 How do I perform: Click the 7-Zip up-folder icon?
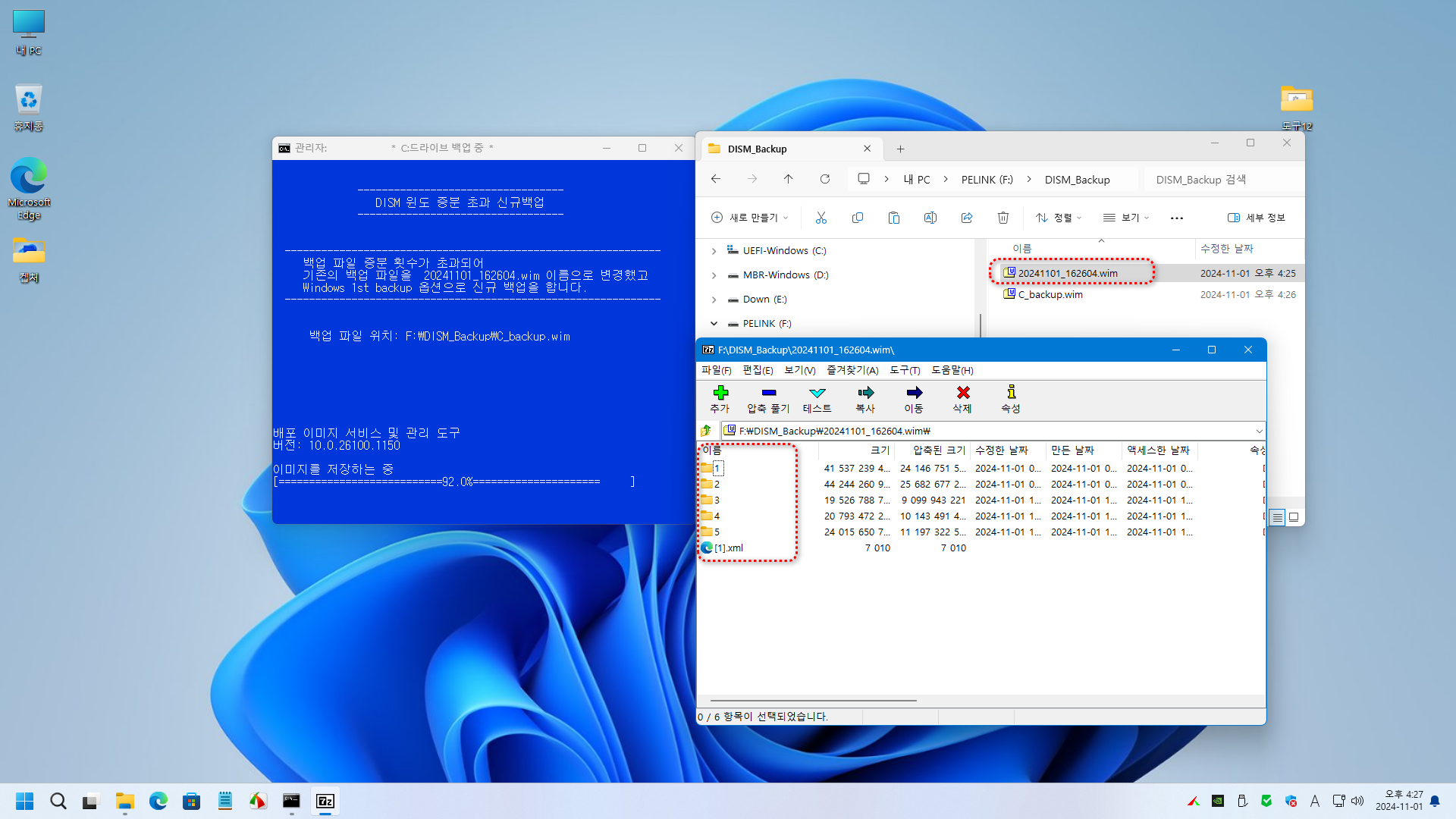click(x=706, y=431)
